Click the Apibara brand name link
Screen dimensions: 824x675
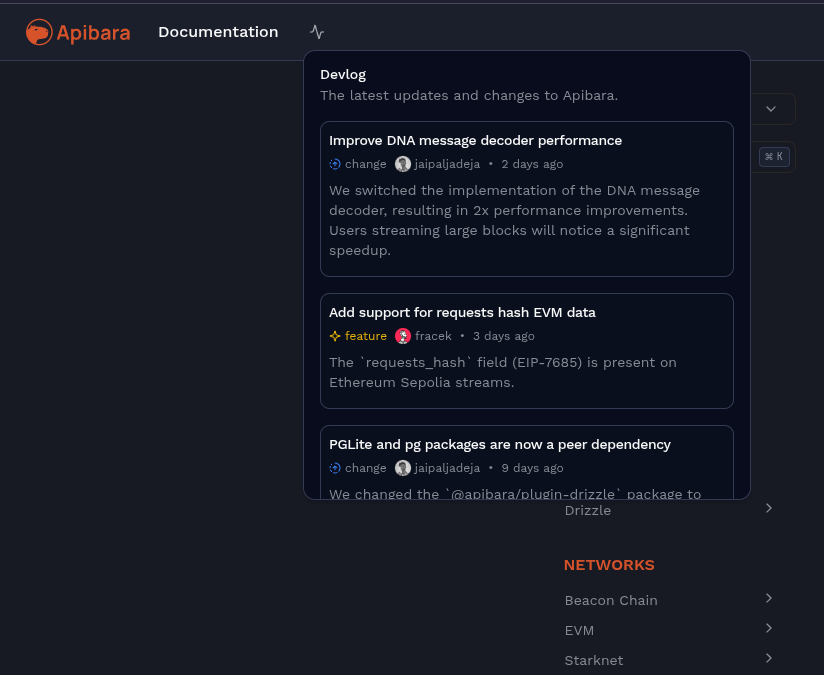tap(94, 33)
